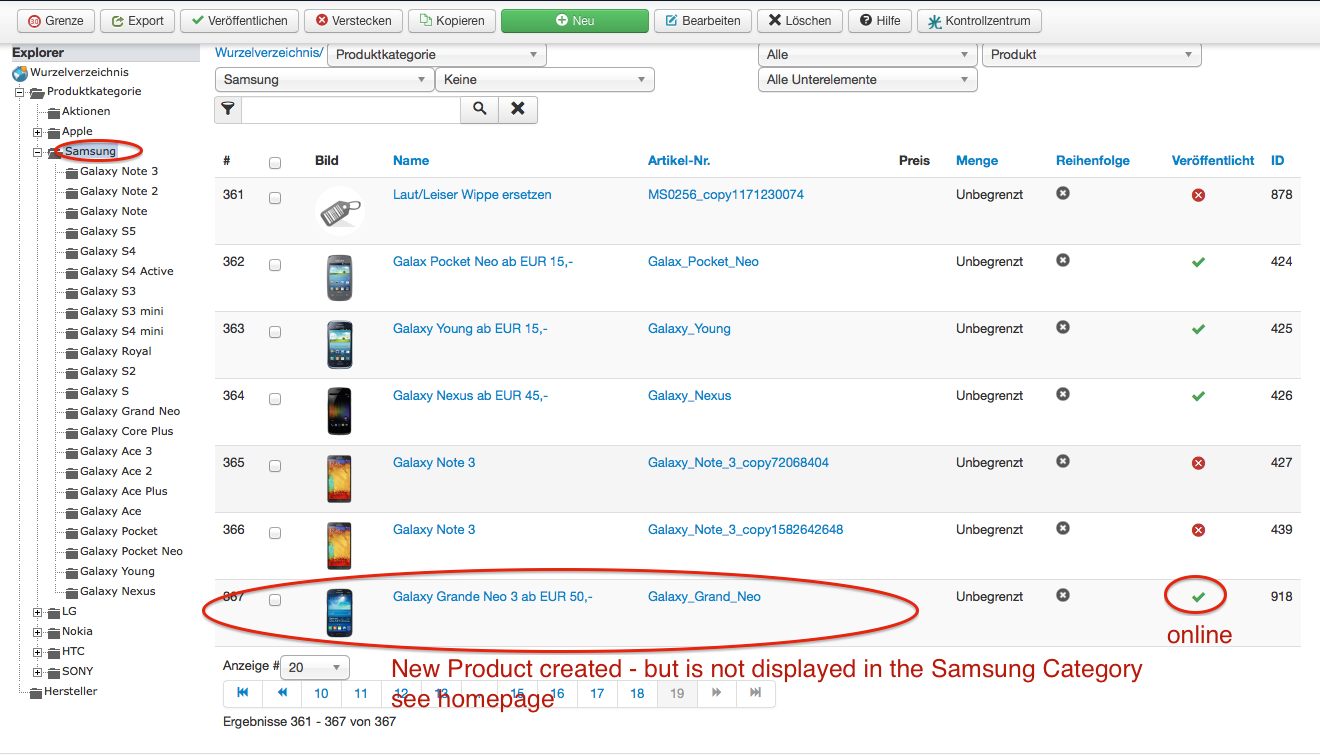Click the Verstecken button
Viewport: 1320px width, 755px height.
354,21
